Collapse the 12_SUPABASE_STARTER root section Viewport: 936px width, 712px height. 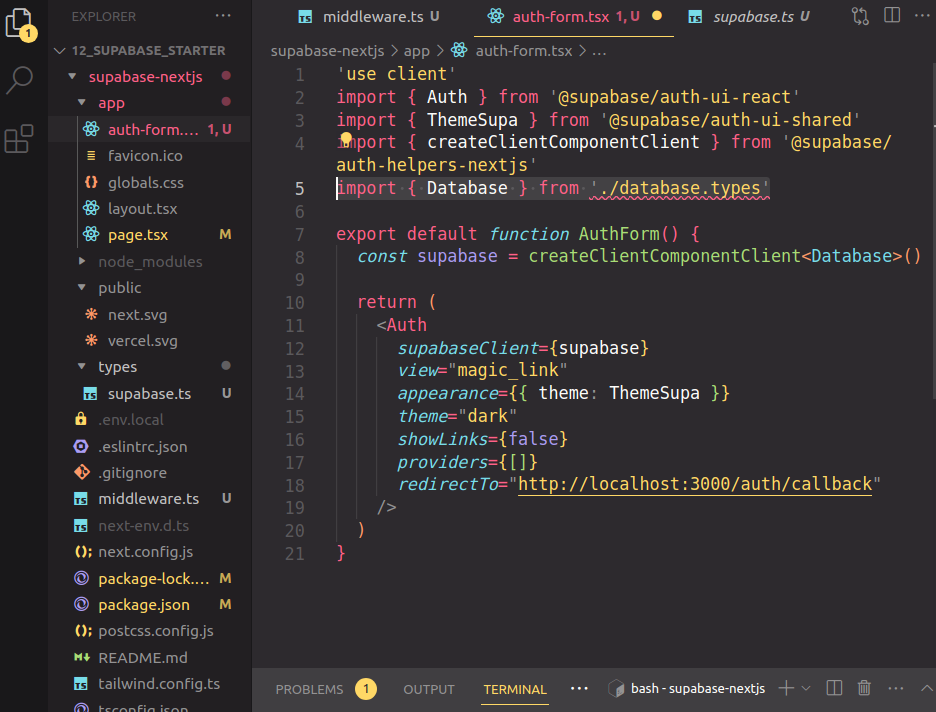tap(149, 51)
